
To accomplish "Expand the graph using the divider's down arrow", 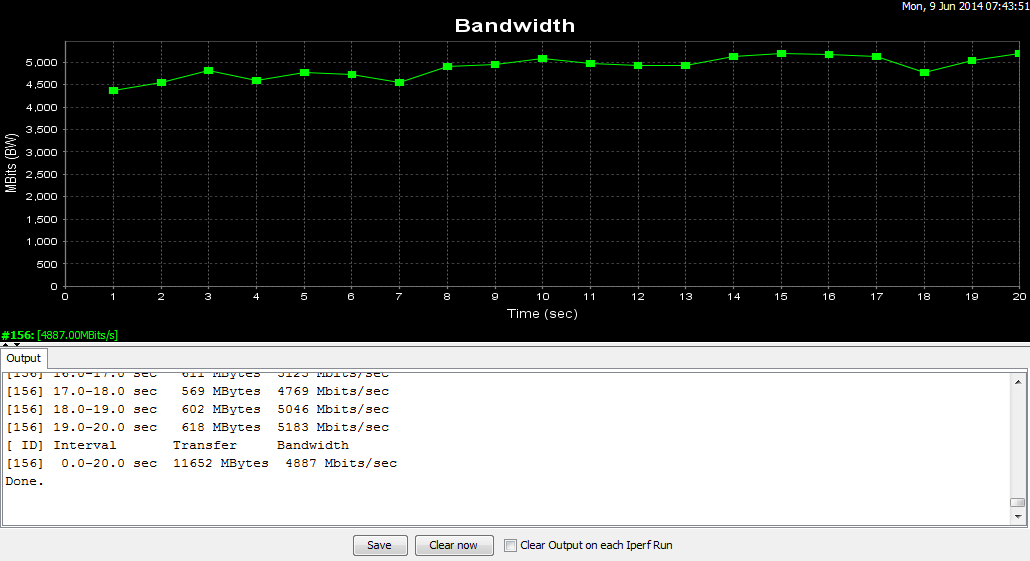I will tap(16, 344).
